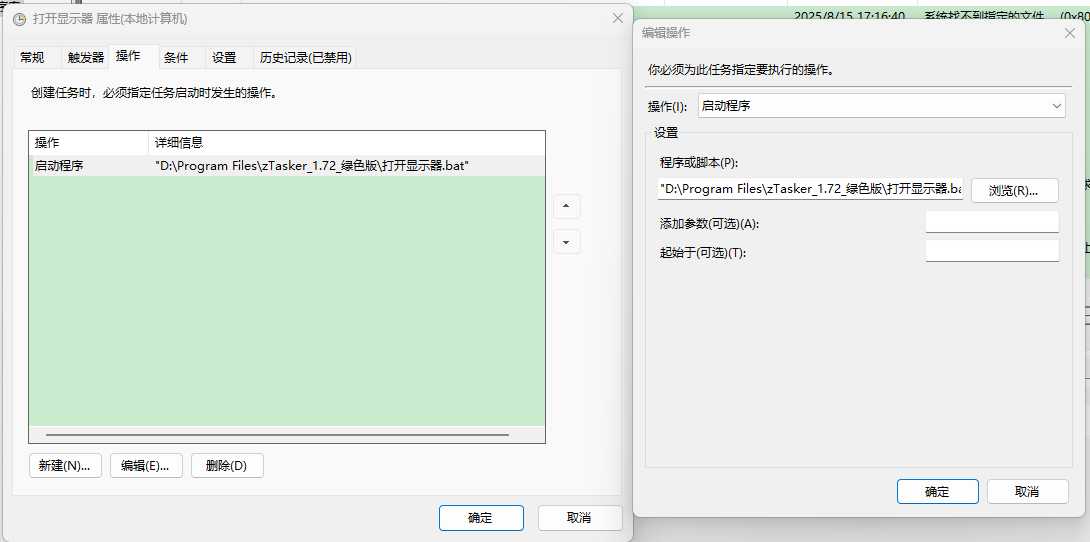Cancel the properties window with 取消

click(580, 518)
